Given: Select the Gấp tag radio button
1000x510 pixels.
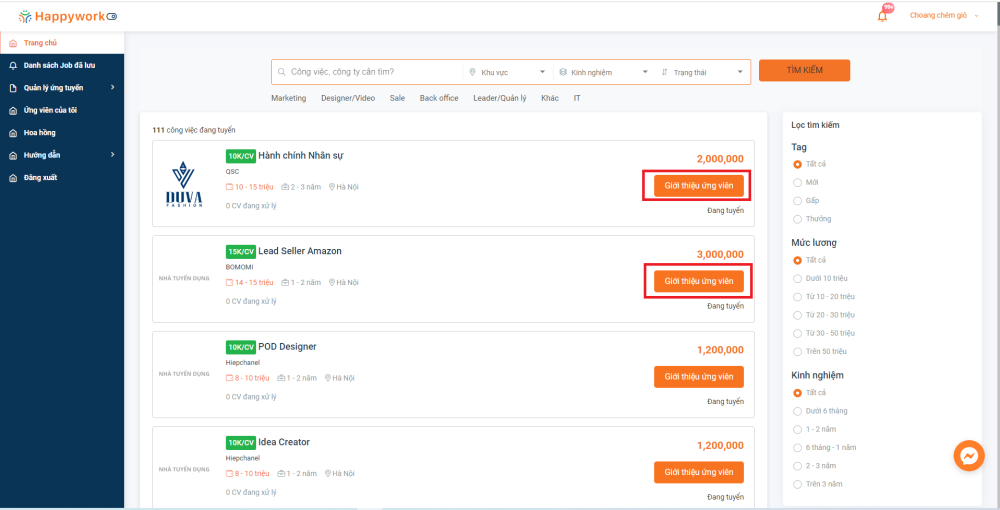Looking at the screenshot, I should pyautogui.click(x=797, y=200).
